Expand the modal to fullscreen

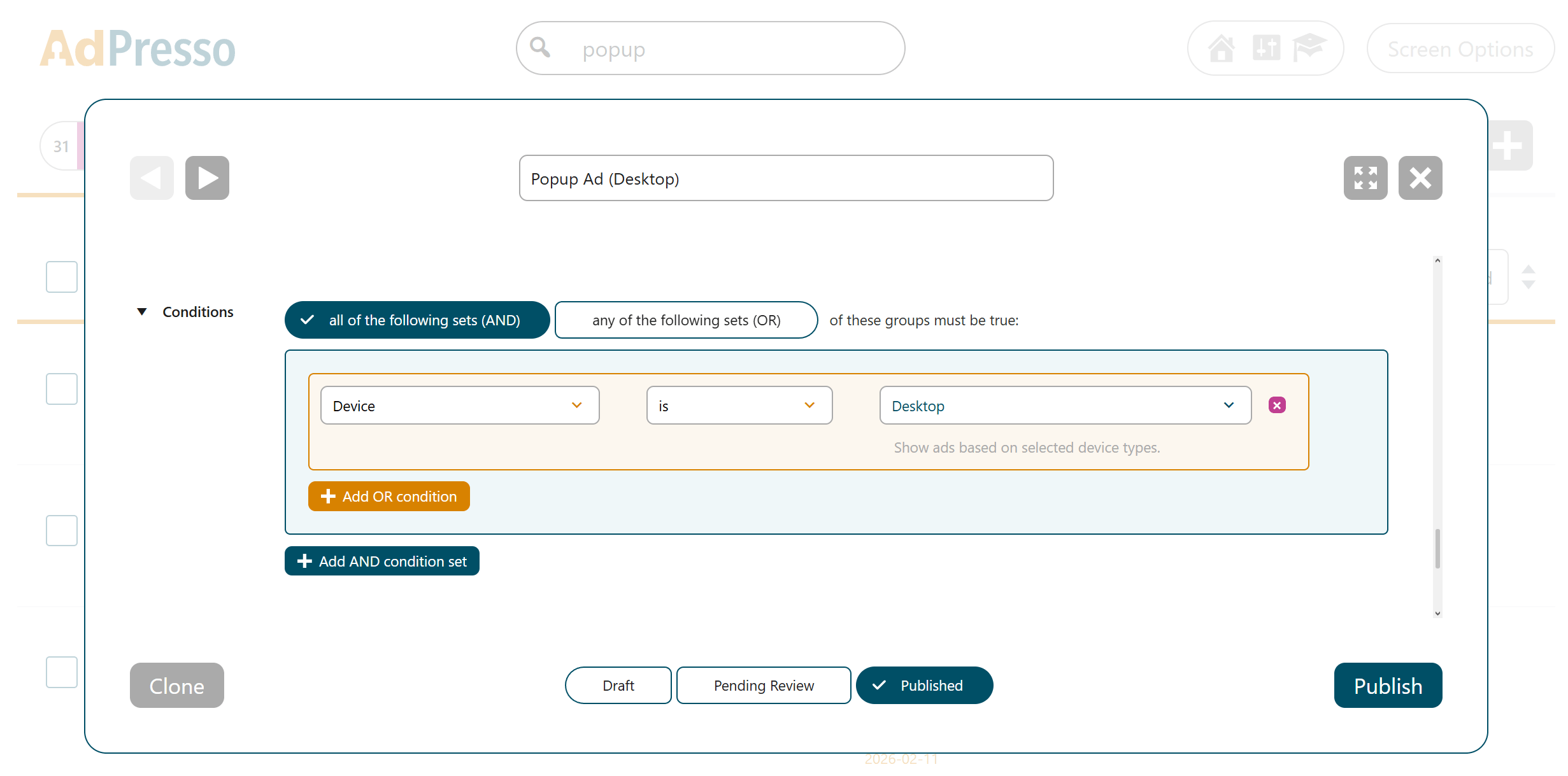tap(1365, 178)
